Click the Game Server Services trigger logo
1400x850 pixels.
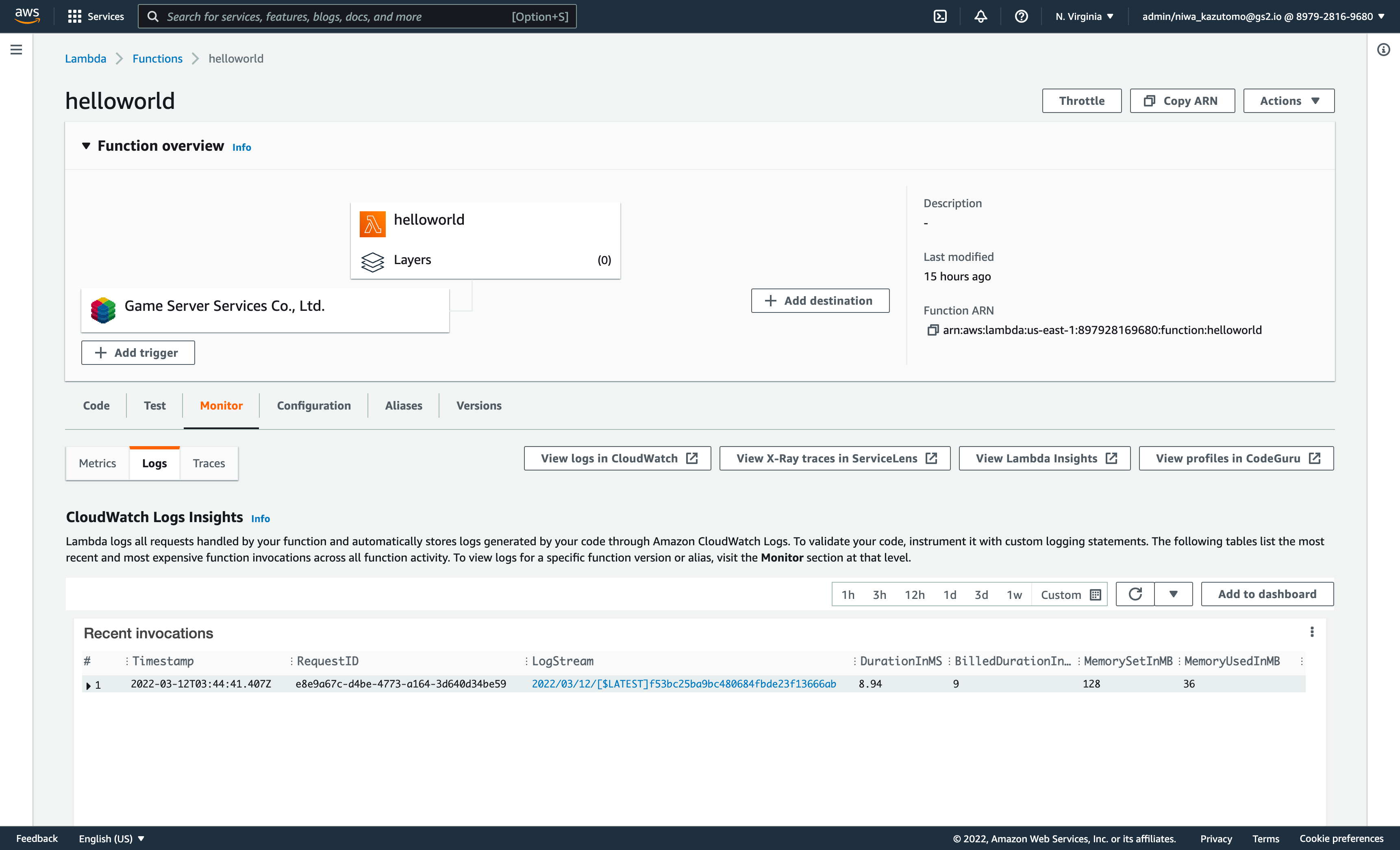pos(103,310)
